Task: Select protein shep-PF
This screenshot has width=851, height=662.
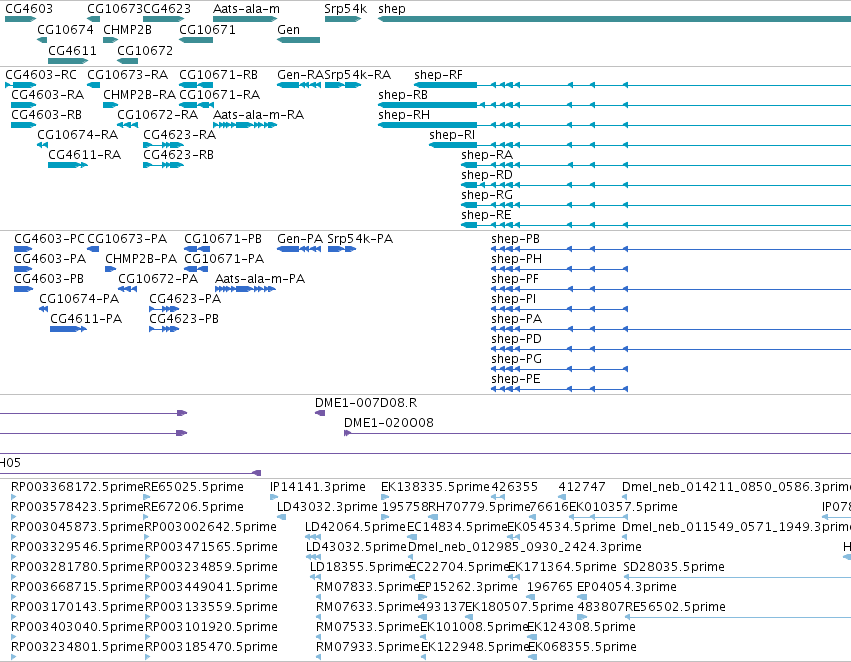Action: tap(515, 279)
